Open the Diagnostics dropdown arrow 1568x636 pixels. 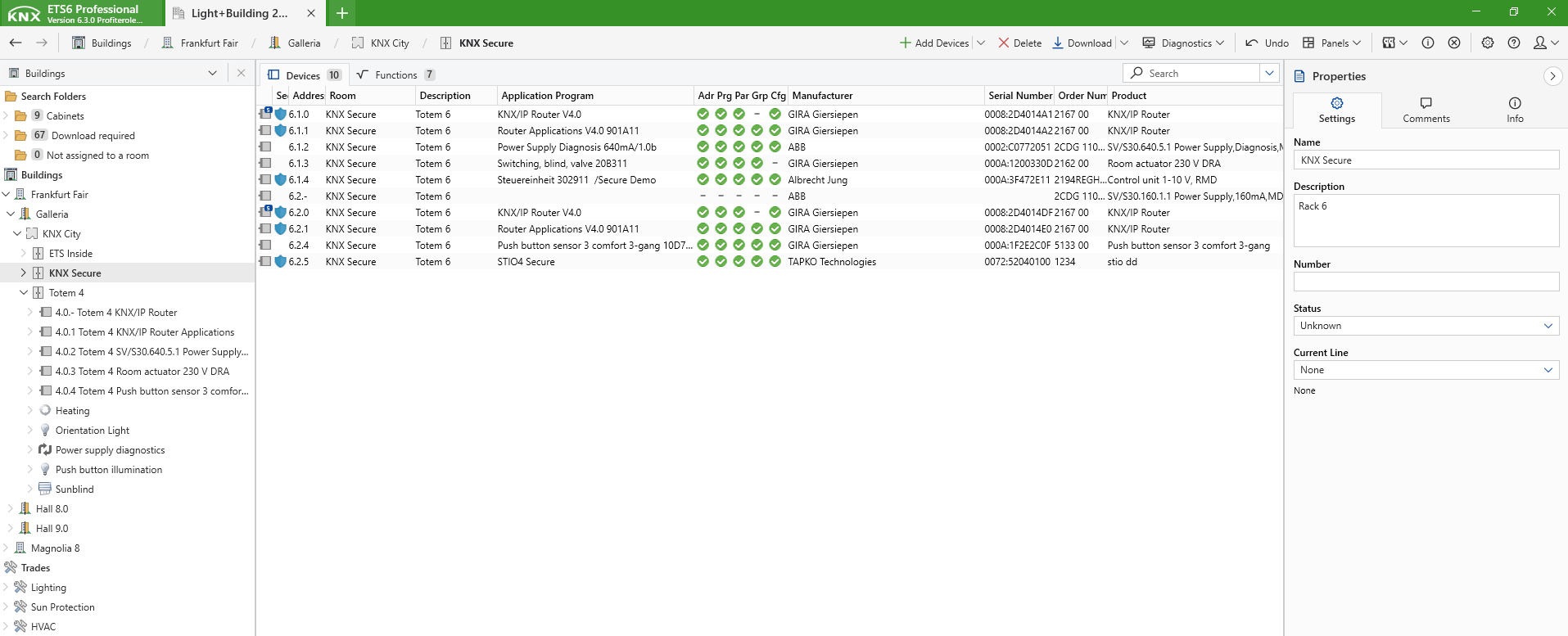1220,43
